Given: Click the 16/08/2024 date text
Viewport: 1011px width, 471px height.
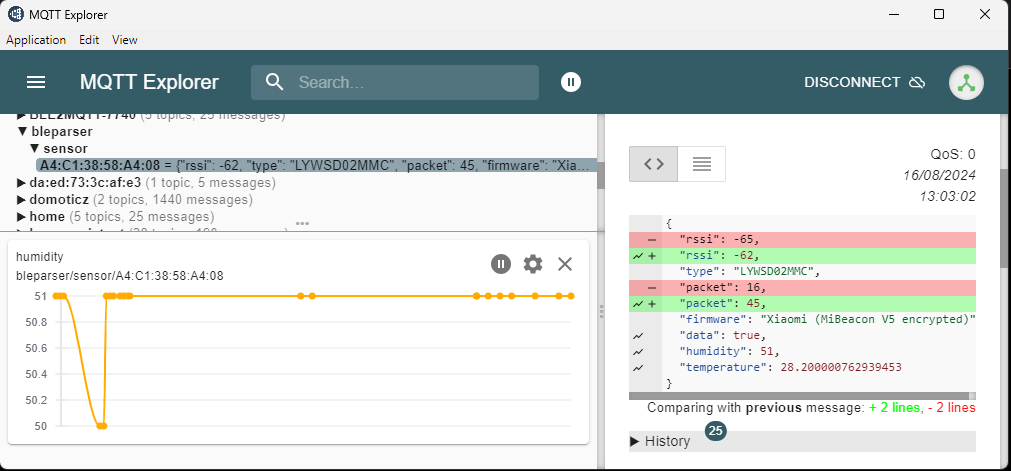Looking at the screenshot, I should pos(939,175).
